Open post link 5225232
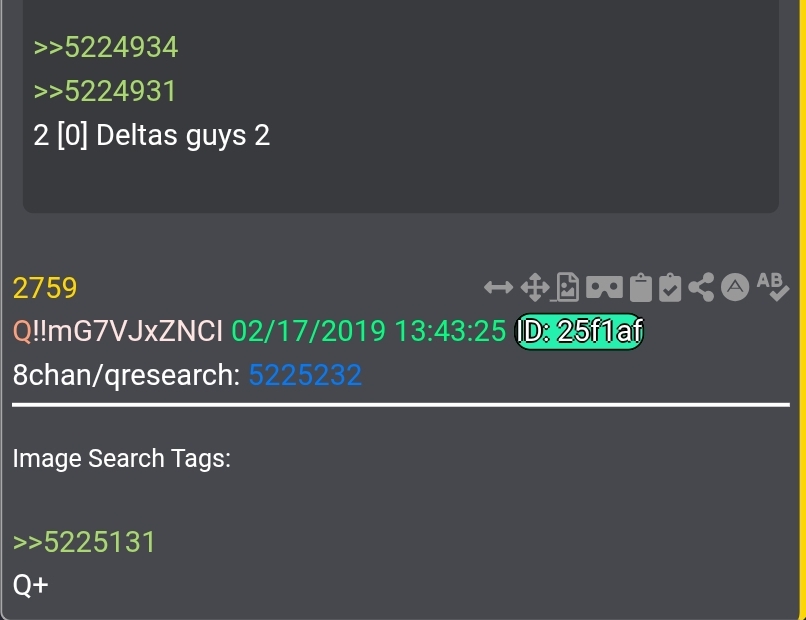806x620 pixels. [x=305, y=376]
